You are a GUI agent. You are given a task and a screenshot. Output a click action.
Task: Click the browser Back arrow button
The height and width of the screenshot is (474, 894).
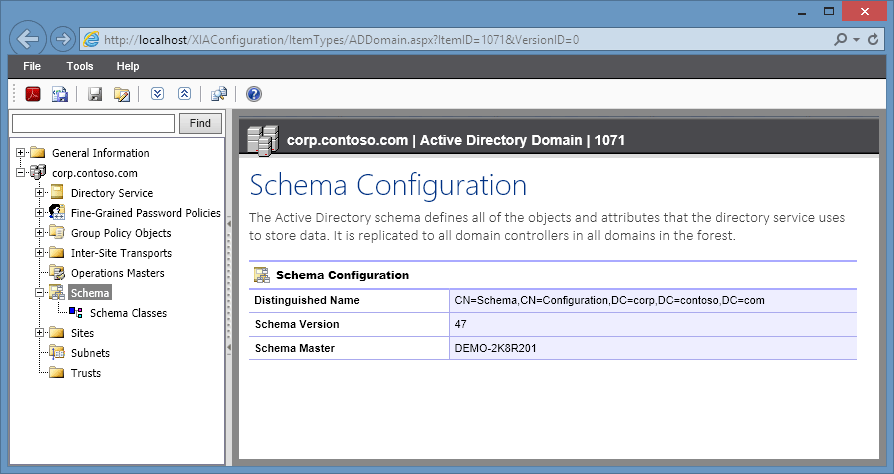click(x=28, y=39)
